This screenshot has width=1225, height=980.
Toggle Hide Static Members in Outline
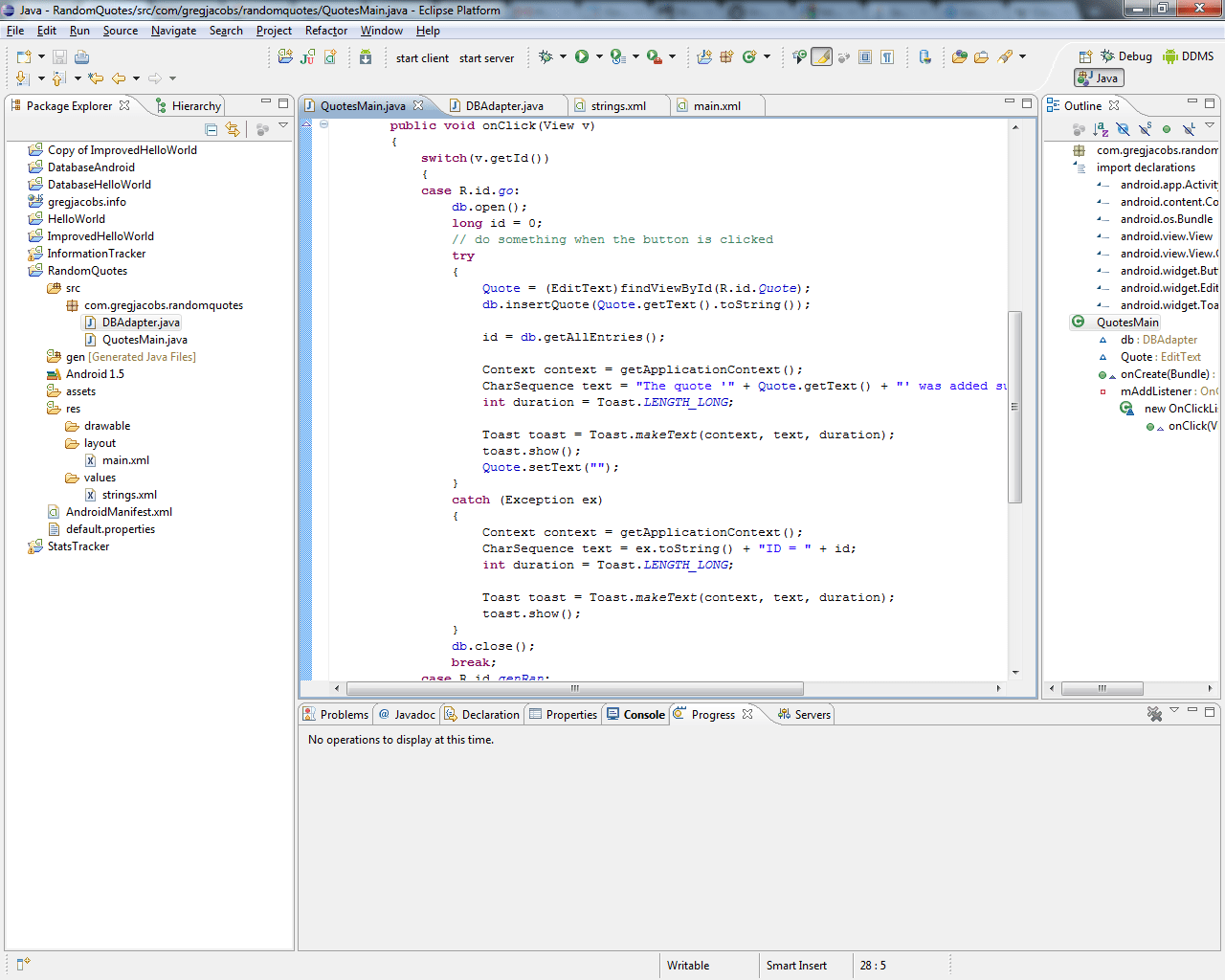pyautogui.click(x=1145, y=129)
